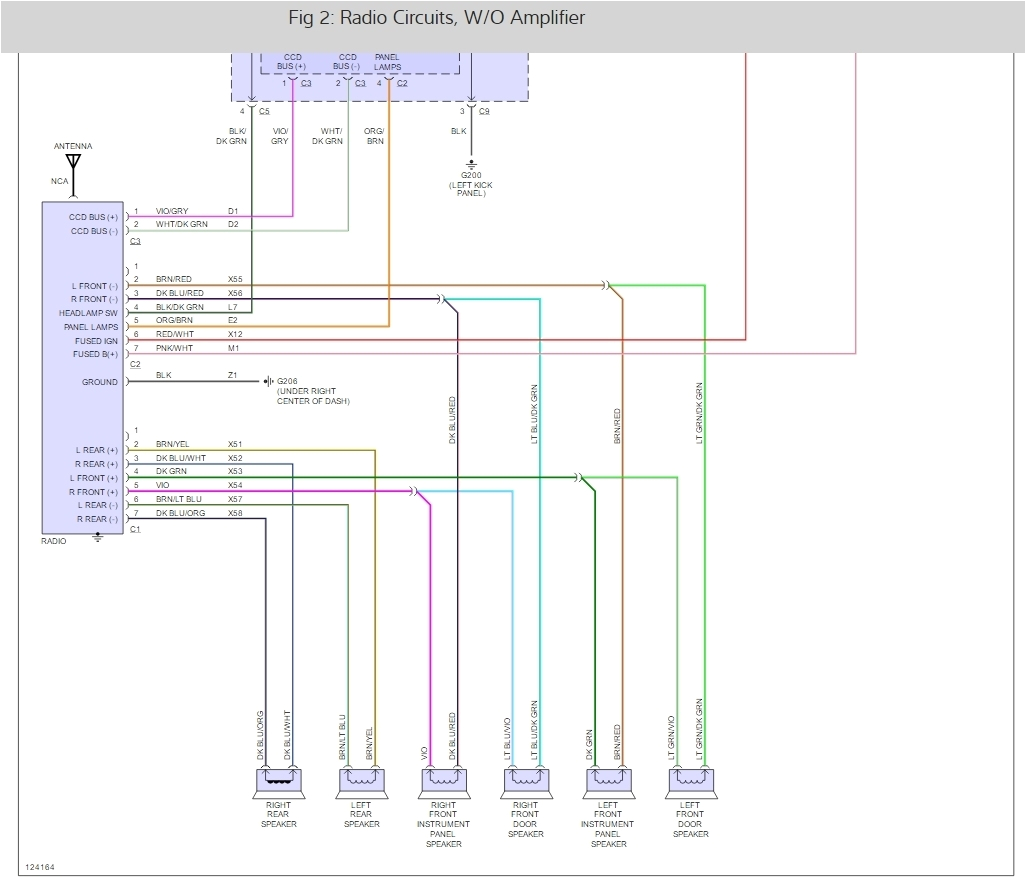This screenshot has height=882, width=1026.
Task: Click the Right Front Door Speaker icon
Action: (525, 781)
